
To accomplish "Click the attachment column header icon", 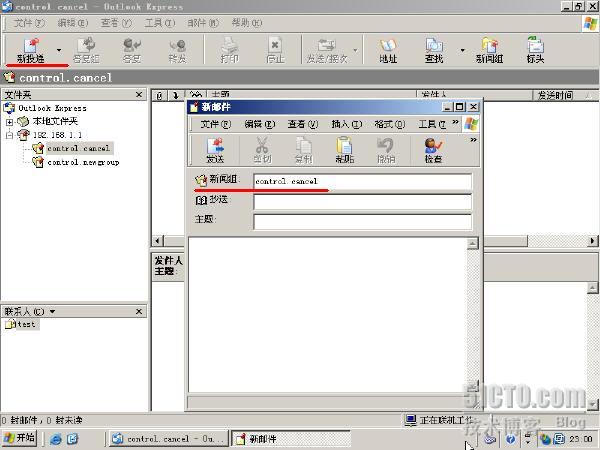I will pyautogui.click(x=159, y=95).
